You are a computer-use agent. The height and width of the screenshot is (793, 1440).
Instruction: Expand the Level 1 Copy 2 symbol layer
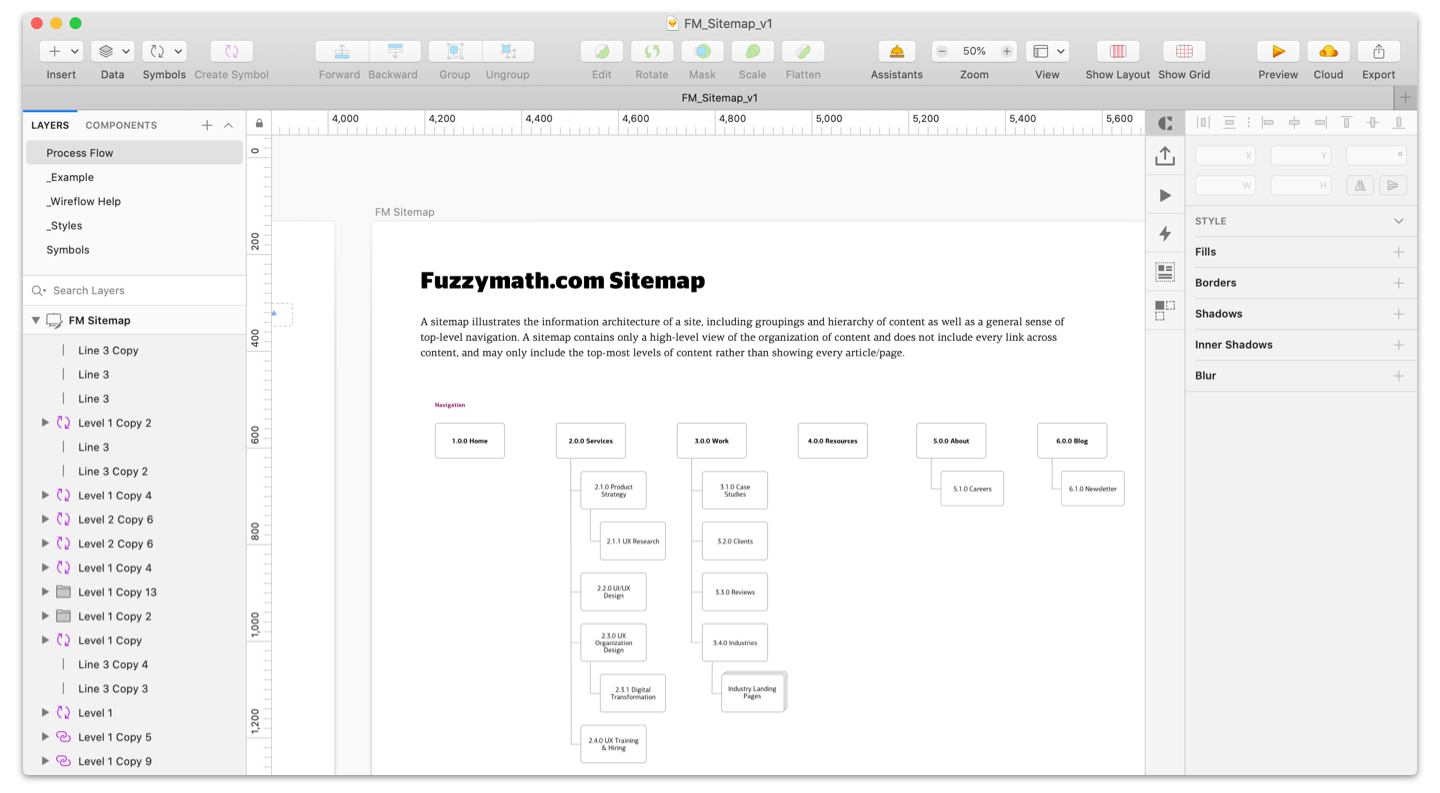(x=45, y=423)
